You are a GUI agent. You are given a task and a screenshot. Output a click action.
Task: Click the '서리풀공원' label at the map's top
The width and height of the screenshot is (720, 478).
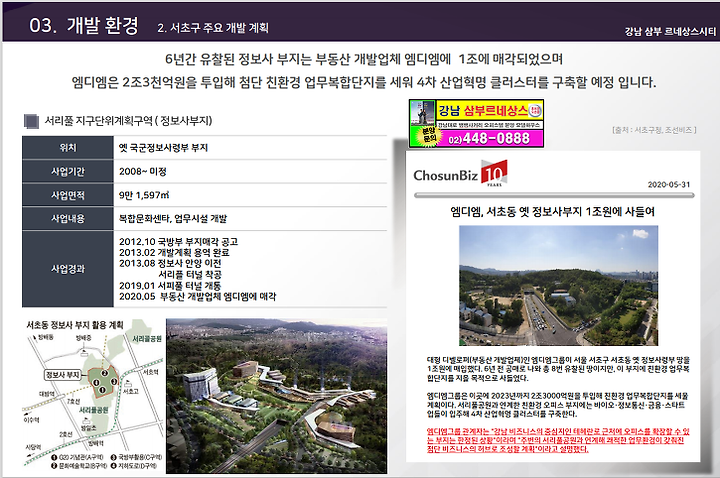147,339
